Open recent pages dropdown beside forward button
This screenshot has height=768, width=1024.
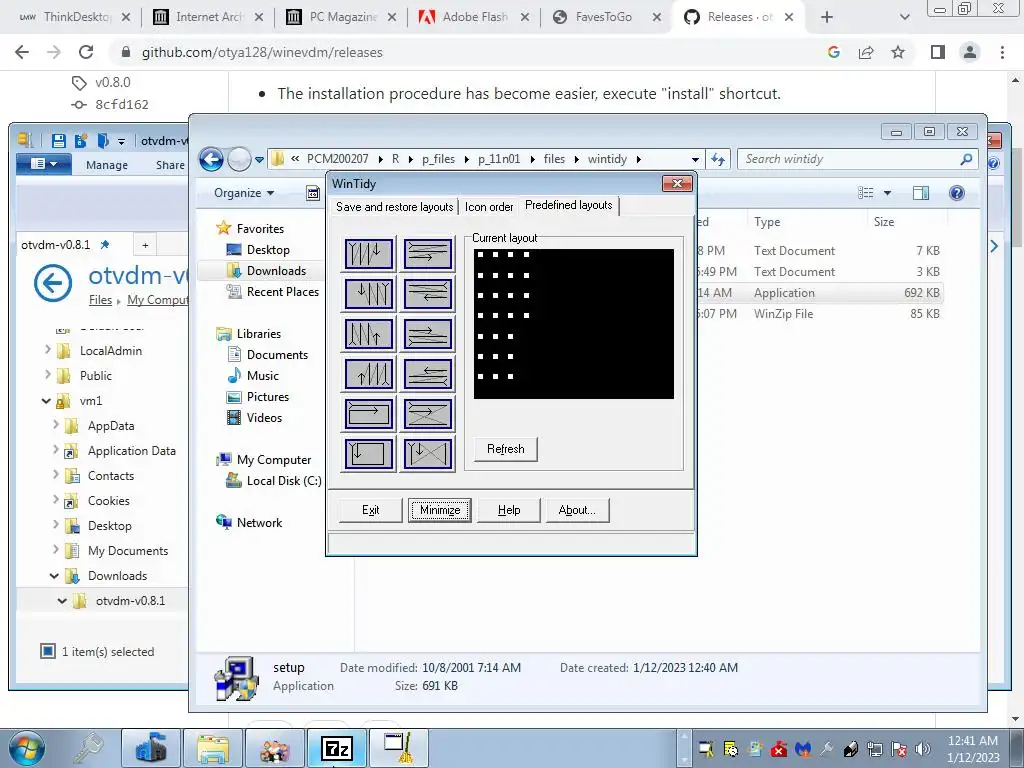point(259,159)
